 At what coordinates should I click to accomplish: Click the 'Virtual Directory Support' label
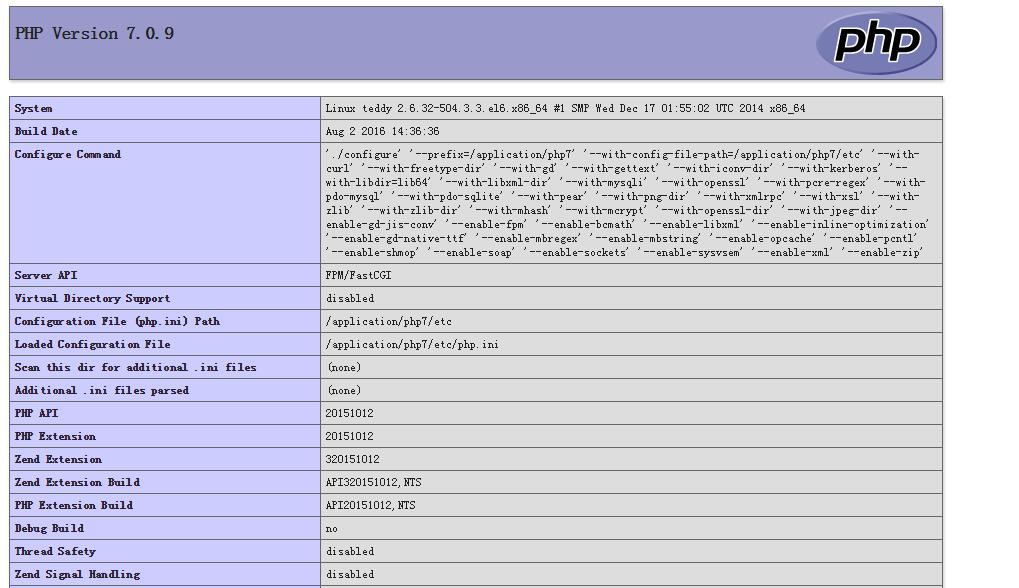[x=92, y=298]
